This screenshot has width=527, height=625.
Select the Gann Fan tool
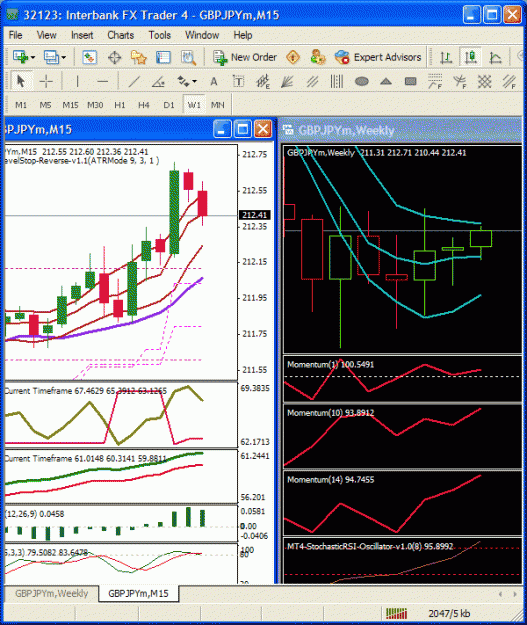(x=287, y=81)
